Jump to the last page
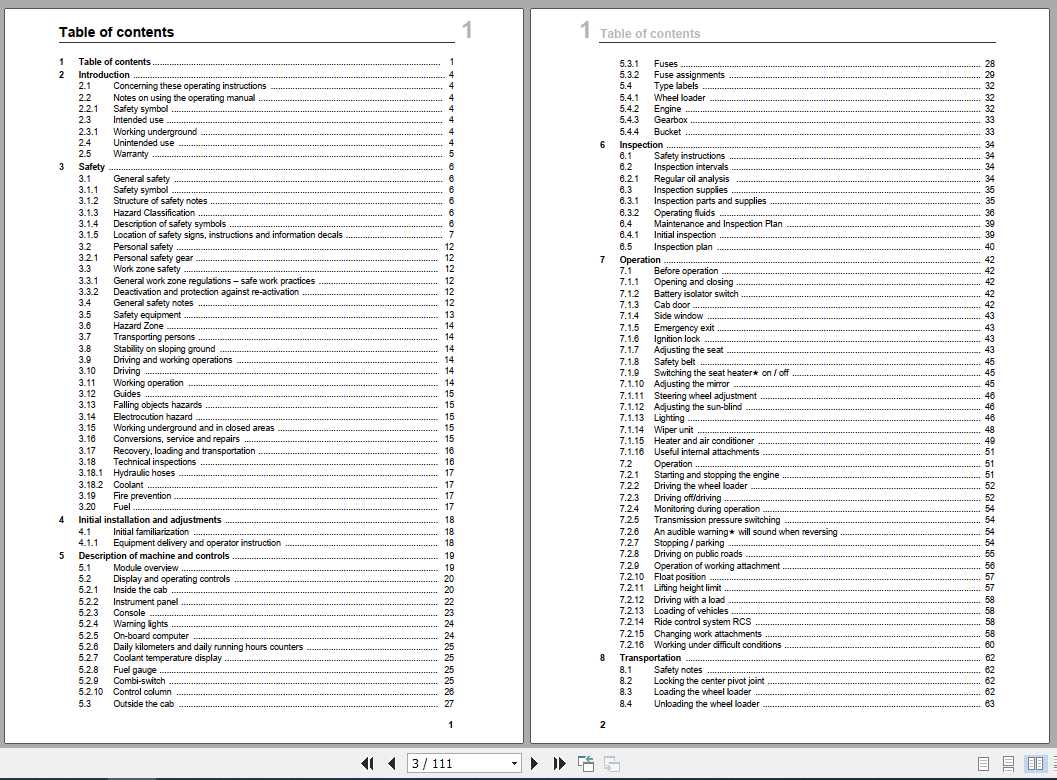Image resolution: width=1057 pixels, height=780 pixels. click(560, 763)
